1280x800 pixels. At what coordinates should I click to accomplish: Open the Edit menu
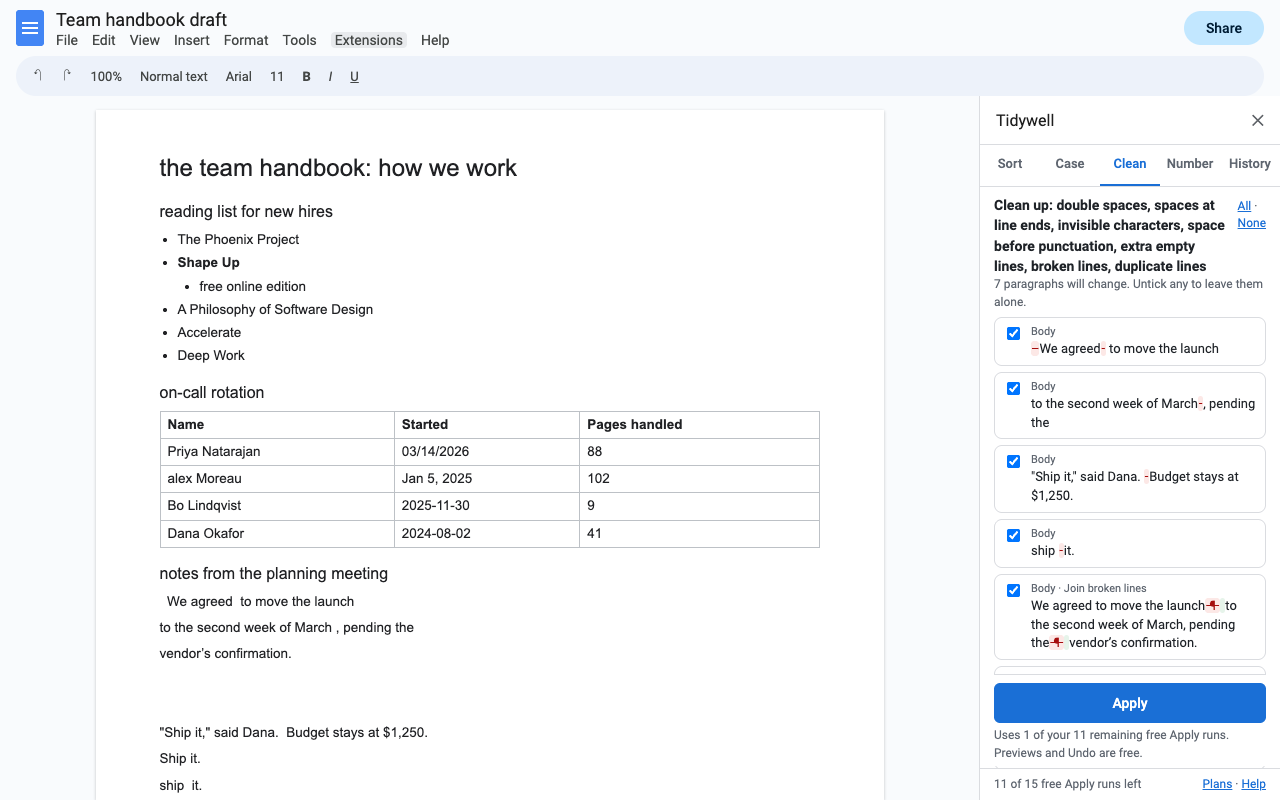[x=103, y=40]
